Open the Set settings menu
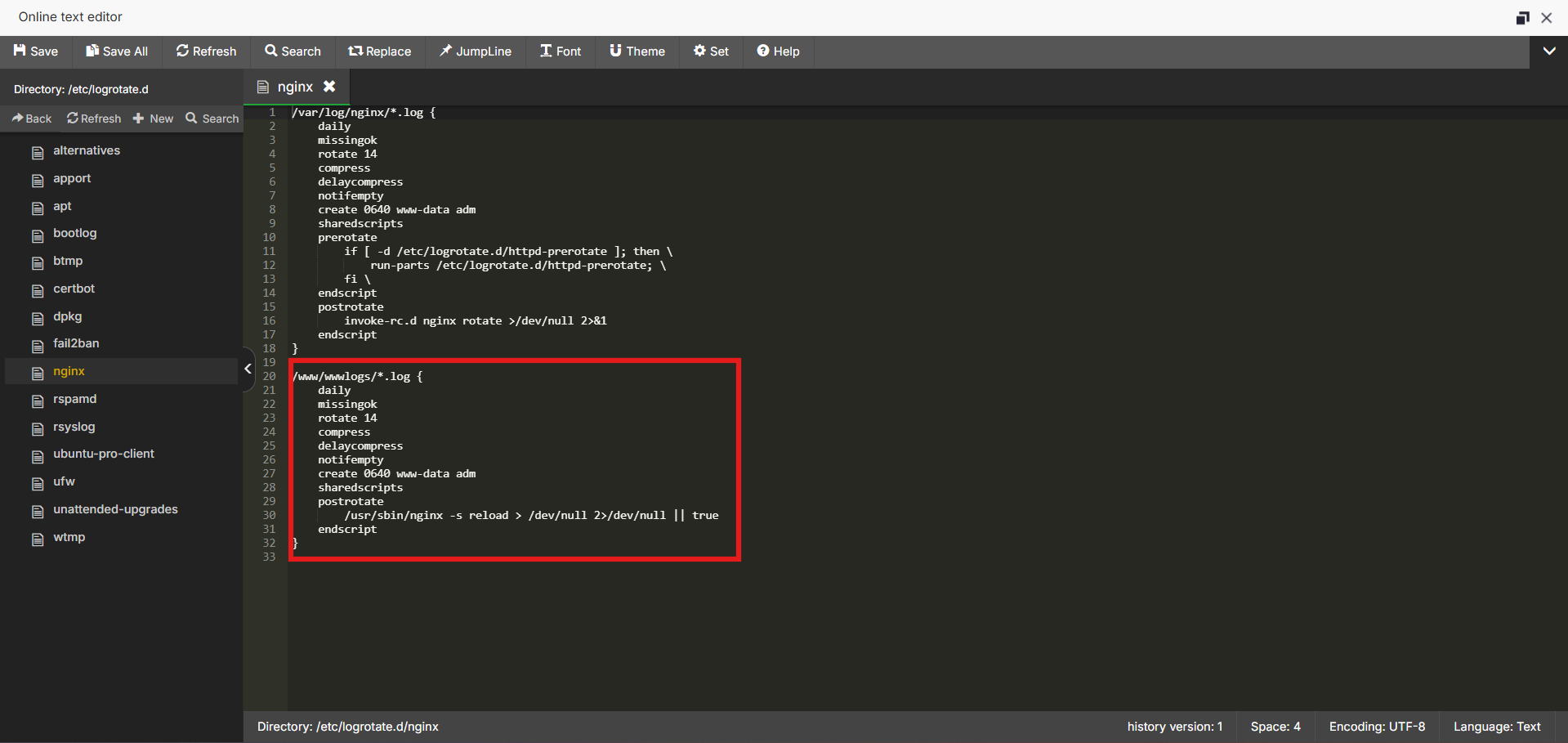The image size is (1568, 743). (x=711, y=51)
